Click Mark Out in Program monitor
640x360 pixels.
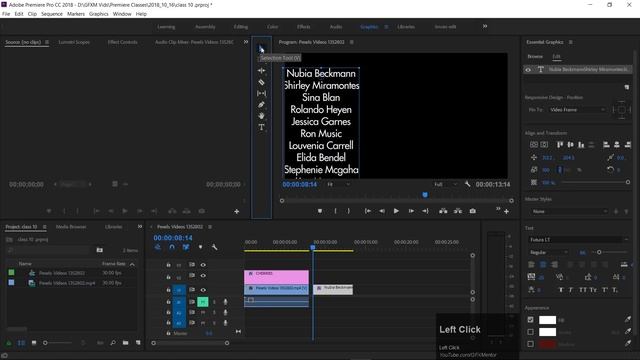click(x=349, y=211)
